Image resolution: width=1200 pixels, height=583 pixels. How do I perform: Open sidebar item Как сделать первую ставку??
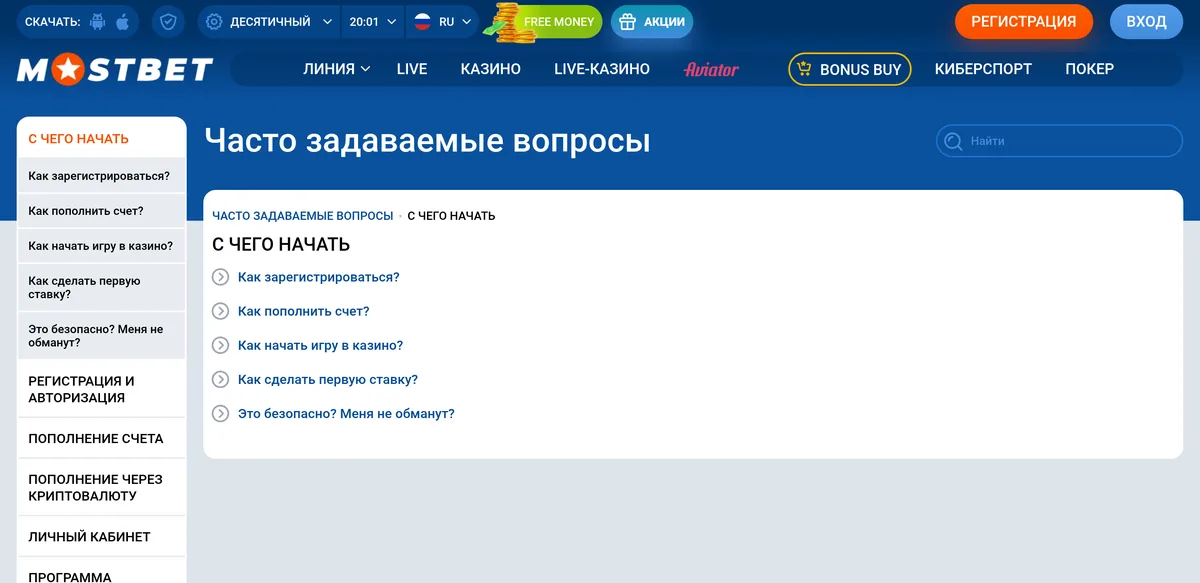click(102, 288)
